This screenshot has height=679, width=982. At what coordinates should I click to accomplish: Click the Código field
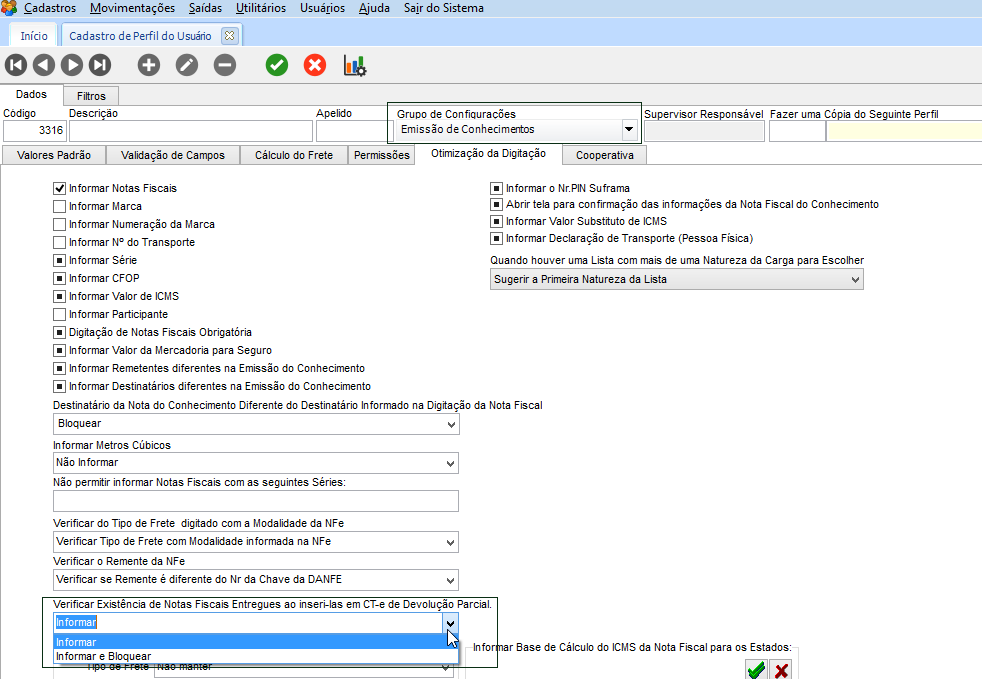pos(34,130)
